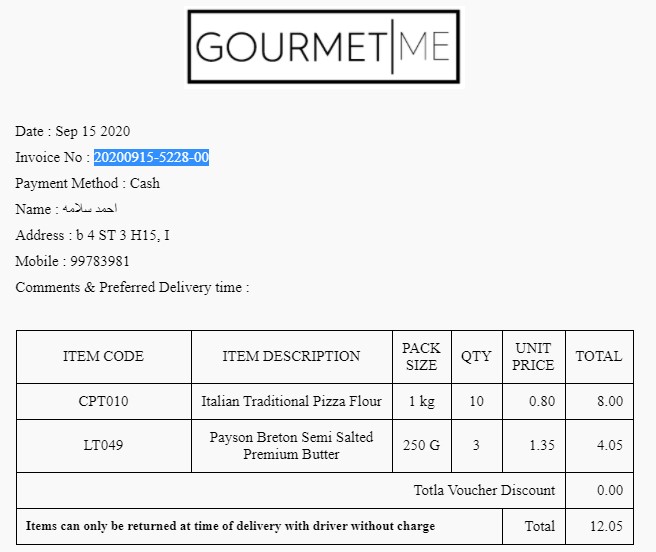
Task: Click Comments & Preferred Delivery time text
Action: click(132, 287)
